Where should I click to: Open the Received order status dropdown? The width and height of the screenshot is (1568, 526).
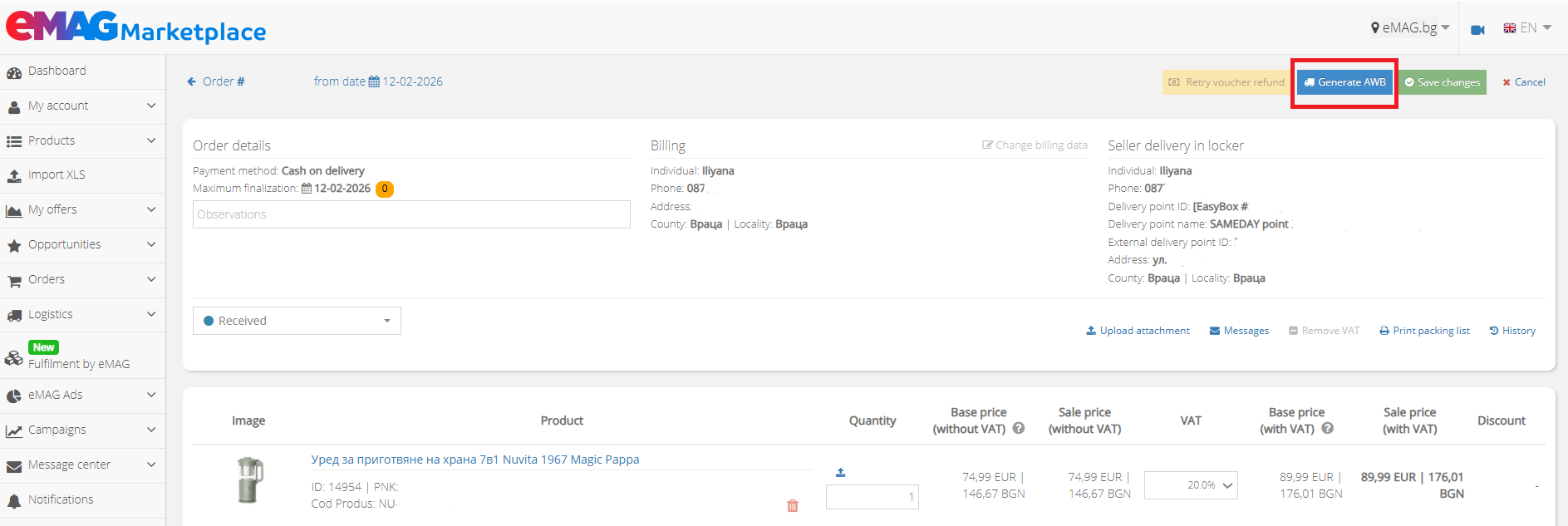click(x=297, y=321)
